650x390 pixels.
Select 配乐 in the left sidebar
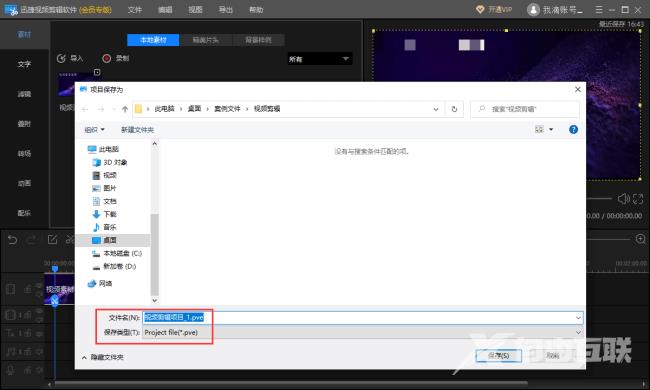click(24, 213)
